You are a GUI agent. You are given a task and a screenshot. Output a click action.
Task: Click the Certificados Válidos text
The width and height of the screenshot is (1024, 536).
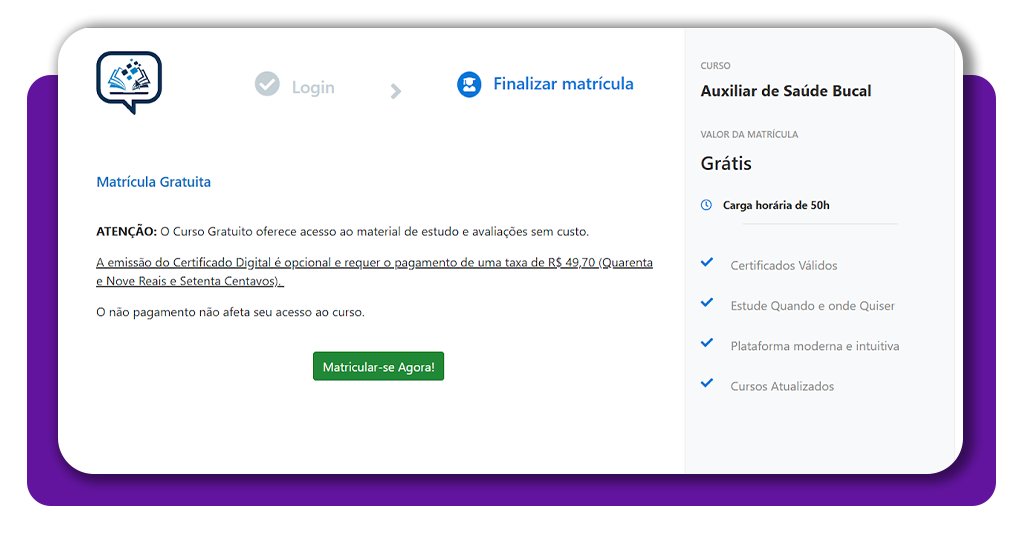[784, 266]
